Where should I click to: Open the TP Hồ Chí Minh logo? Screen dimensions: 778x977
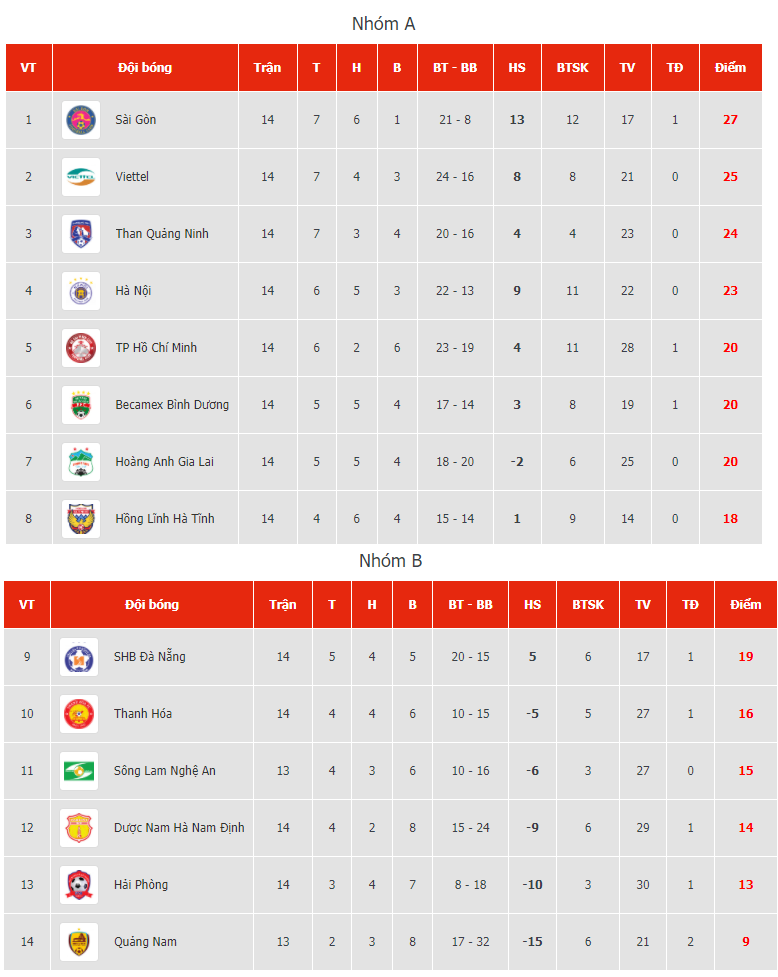(81, 348)
